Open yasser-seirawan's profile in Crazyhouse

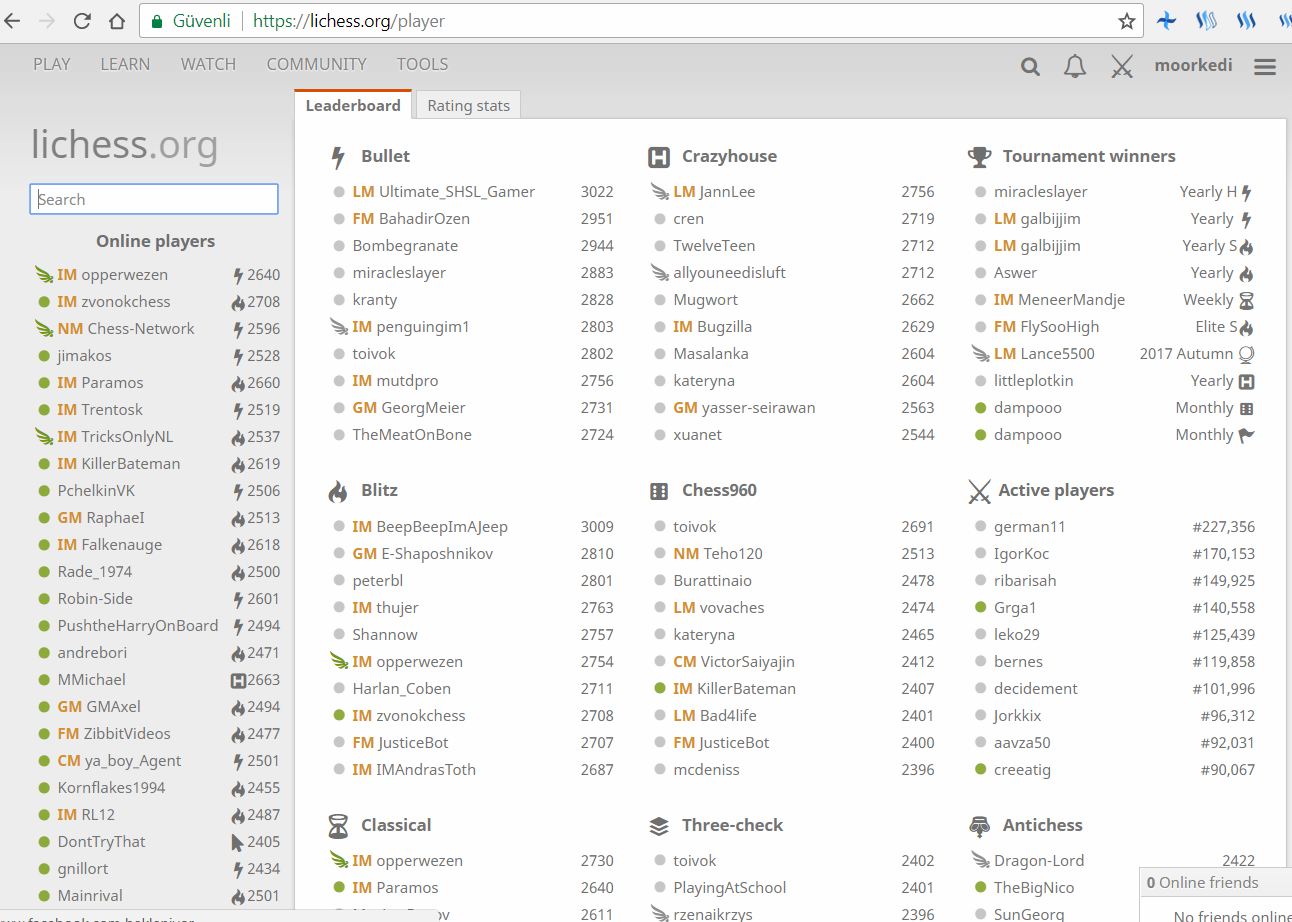(x=744, y=408)
